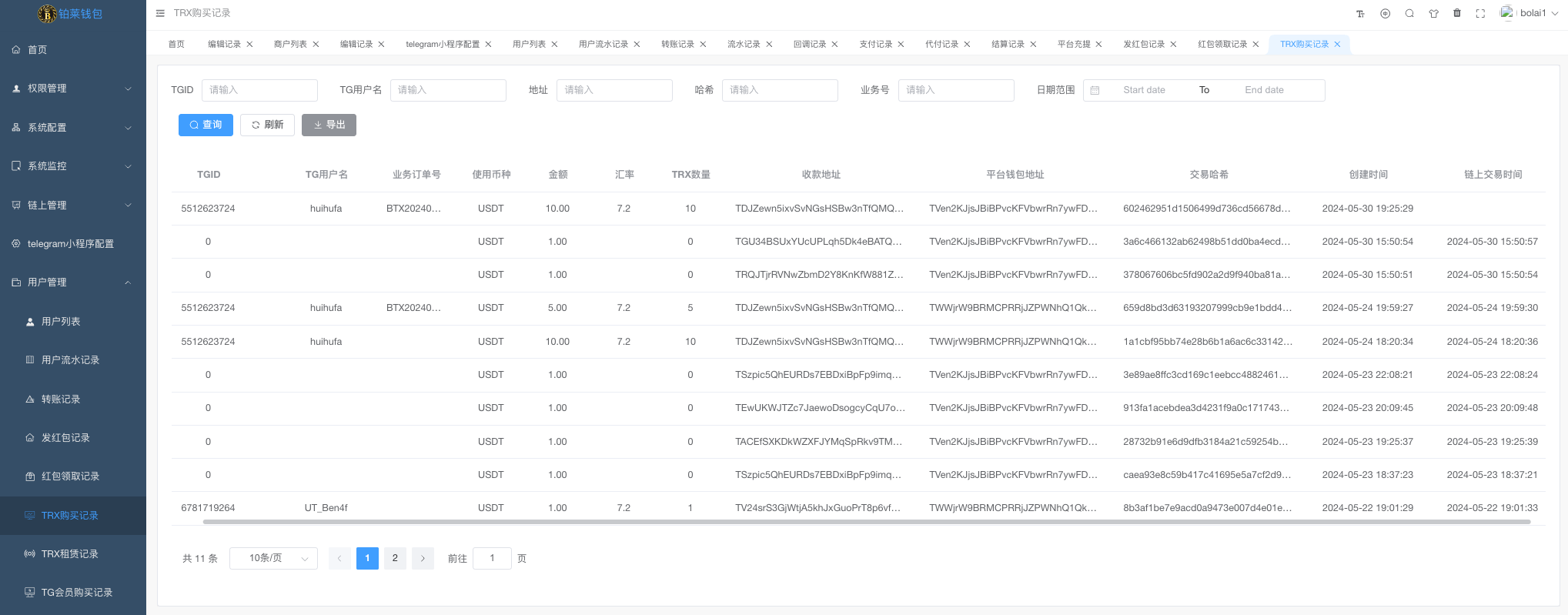This screenshot has height=615, width=1568.
Task: Toggle fullscreen mode icon
Action: [1480, 14]
